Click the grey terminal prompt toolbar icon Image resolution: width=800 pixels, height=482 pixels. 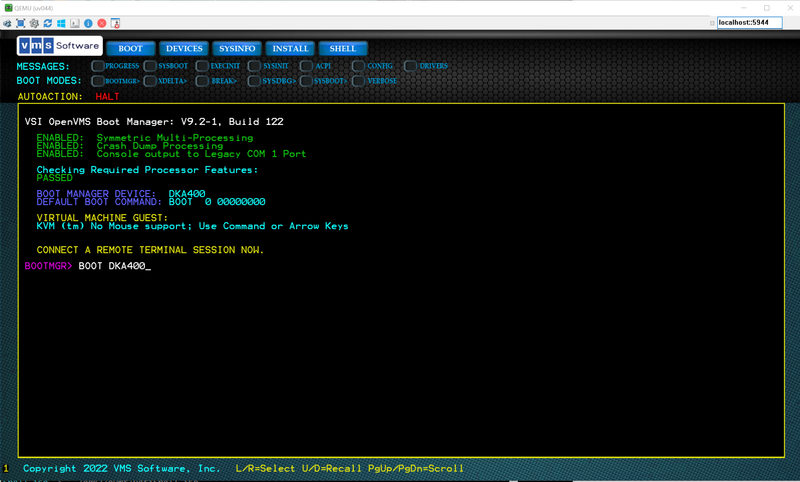coord(74,23)
